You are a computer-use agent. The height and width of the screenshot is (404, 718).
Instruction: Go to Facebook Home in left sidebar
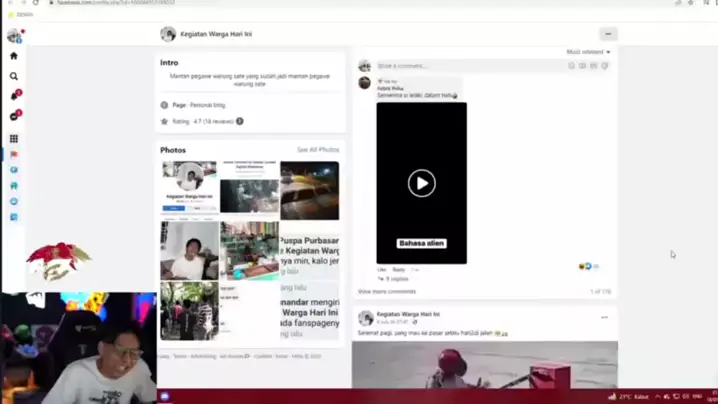pos(14,56)
